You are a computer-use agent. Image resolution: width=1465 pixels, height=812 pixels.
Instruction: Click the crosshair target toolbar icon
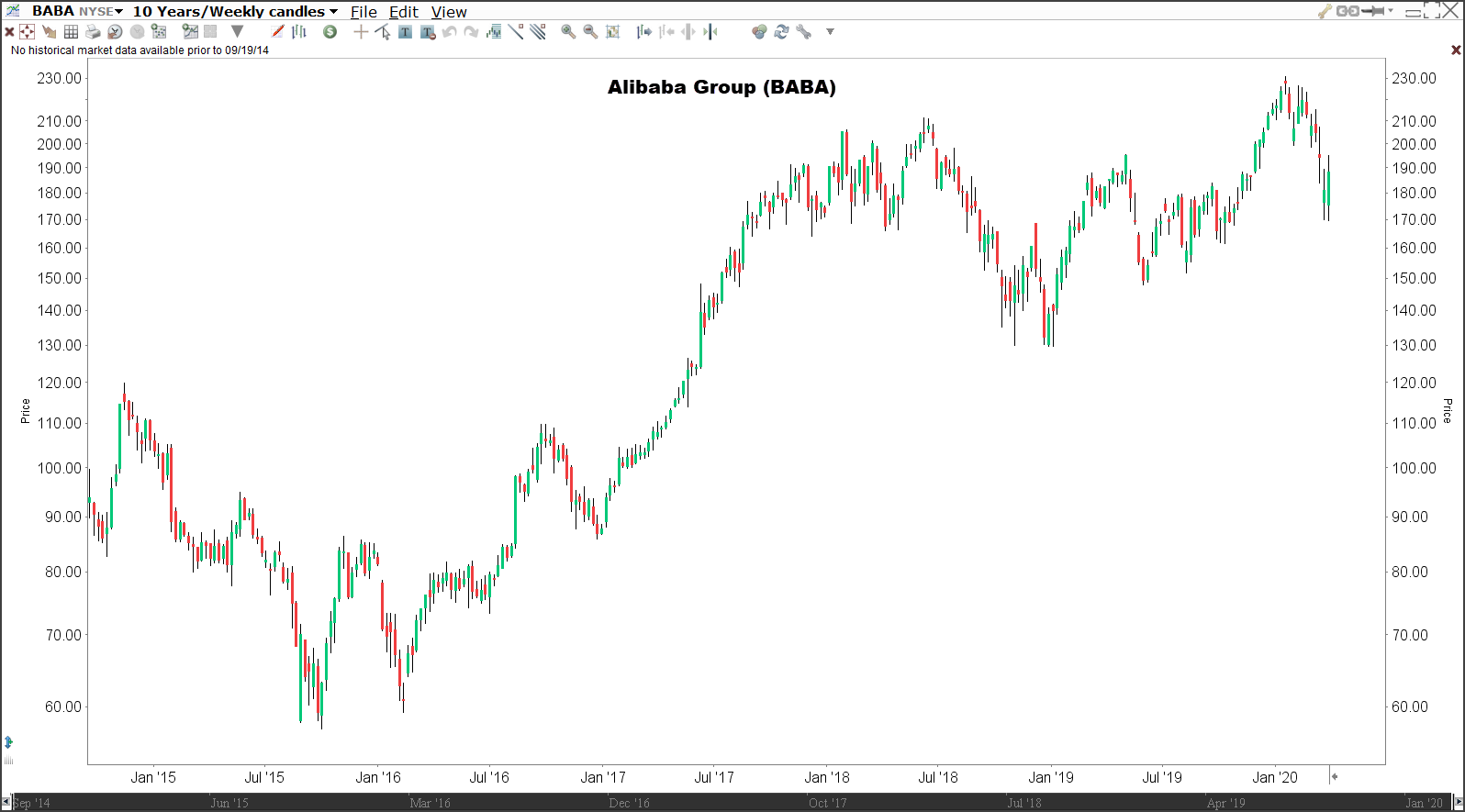[x=28, y=32]
